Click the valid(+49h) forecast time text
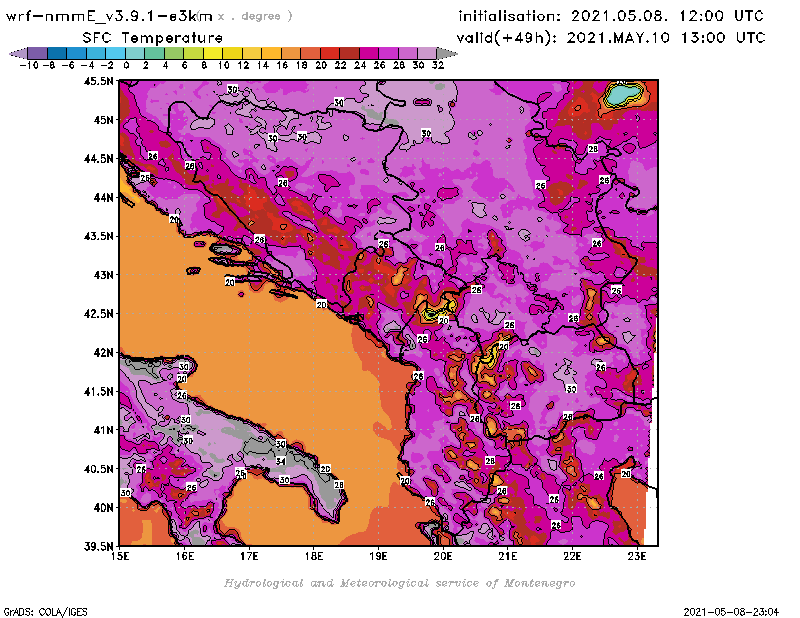This screenshot has width=800, height=618. click(x=612, y=37)
